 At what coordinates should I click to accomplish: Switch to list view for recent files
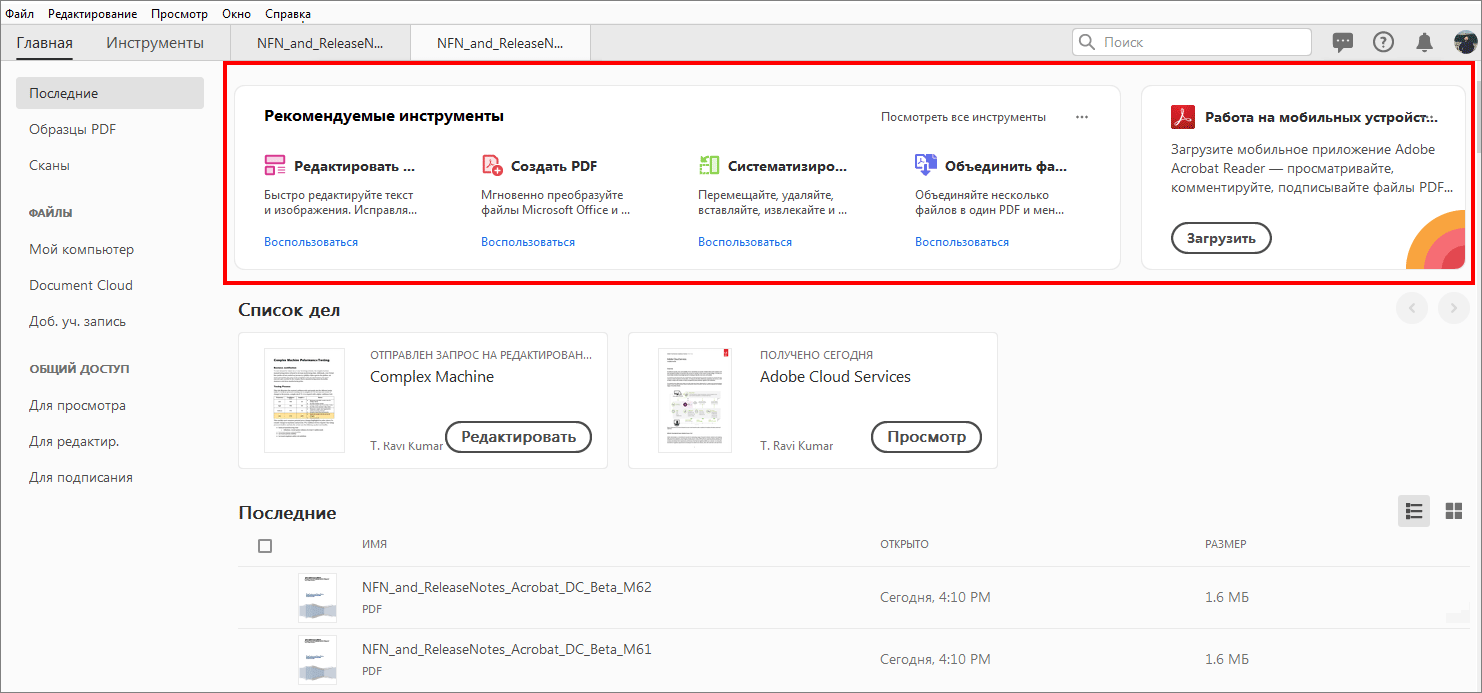pos(1413,511)
